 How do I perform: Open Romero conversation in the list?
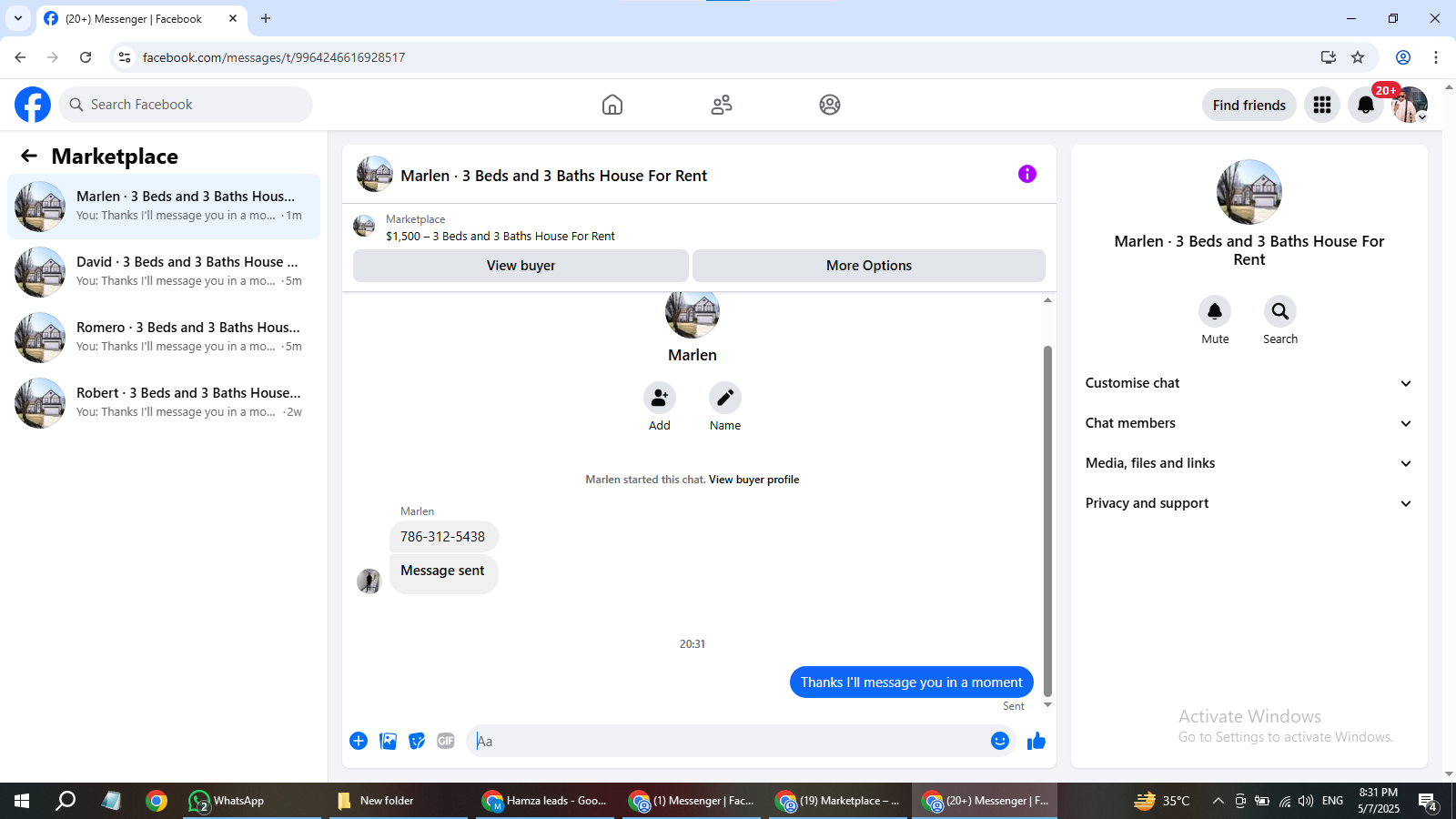164,338
